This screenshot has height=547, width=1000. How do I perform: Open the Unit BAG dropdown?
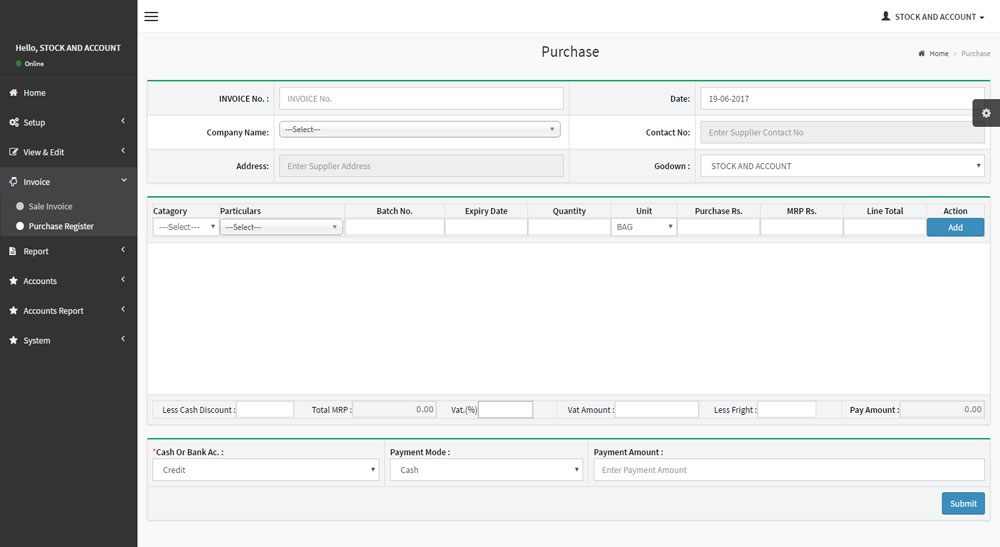(x=643, y=227)
